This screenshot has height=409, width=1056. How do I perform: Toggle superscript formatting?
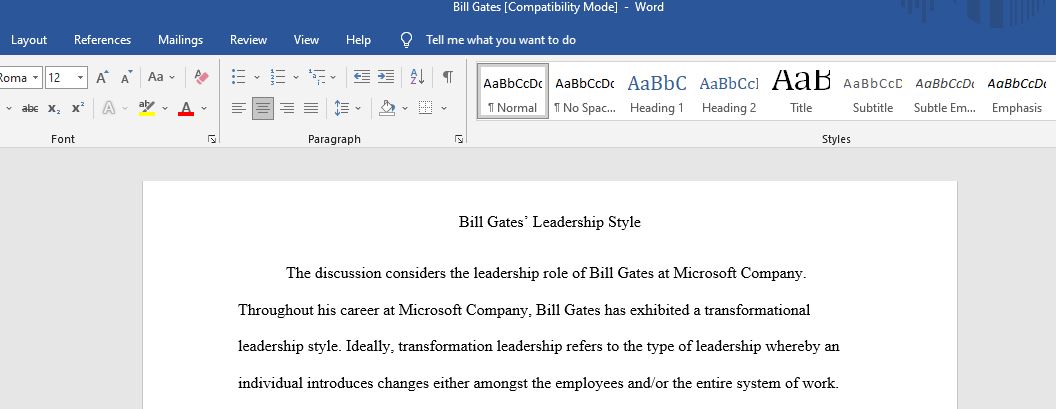78,108
